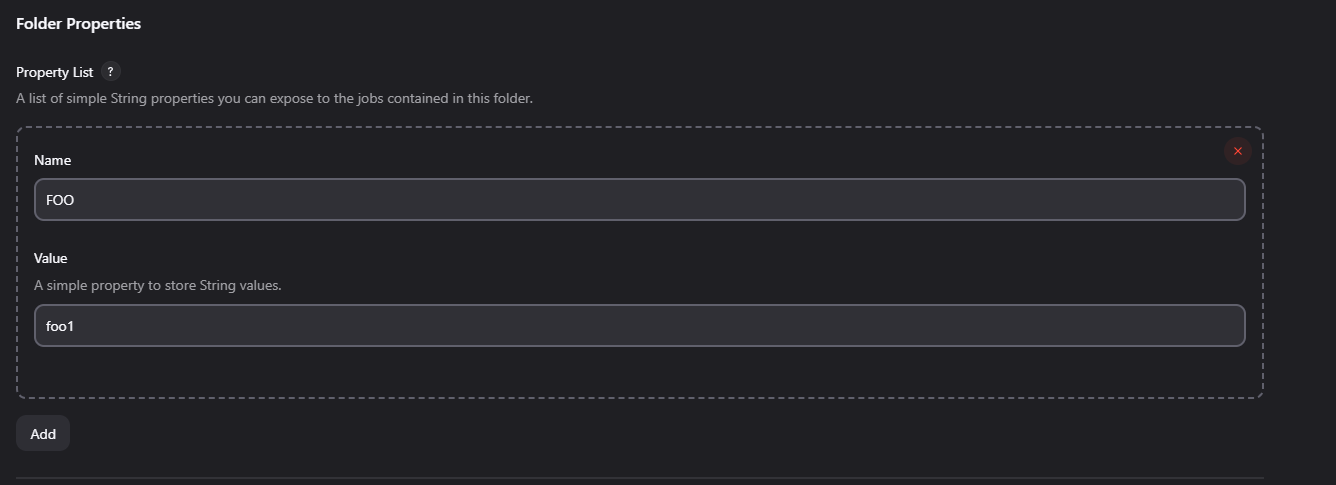Click the word "folder" ending the list description

coord(511,99)
